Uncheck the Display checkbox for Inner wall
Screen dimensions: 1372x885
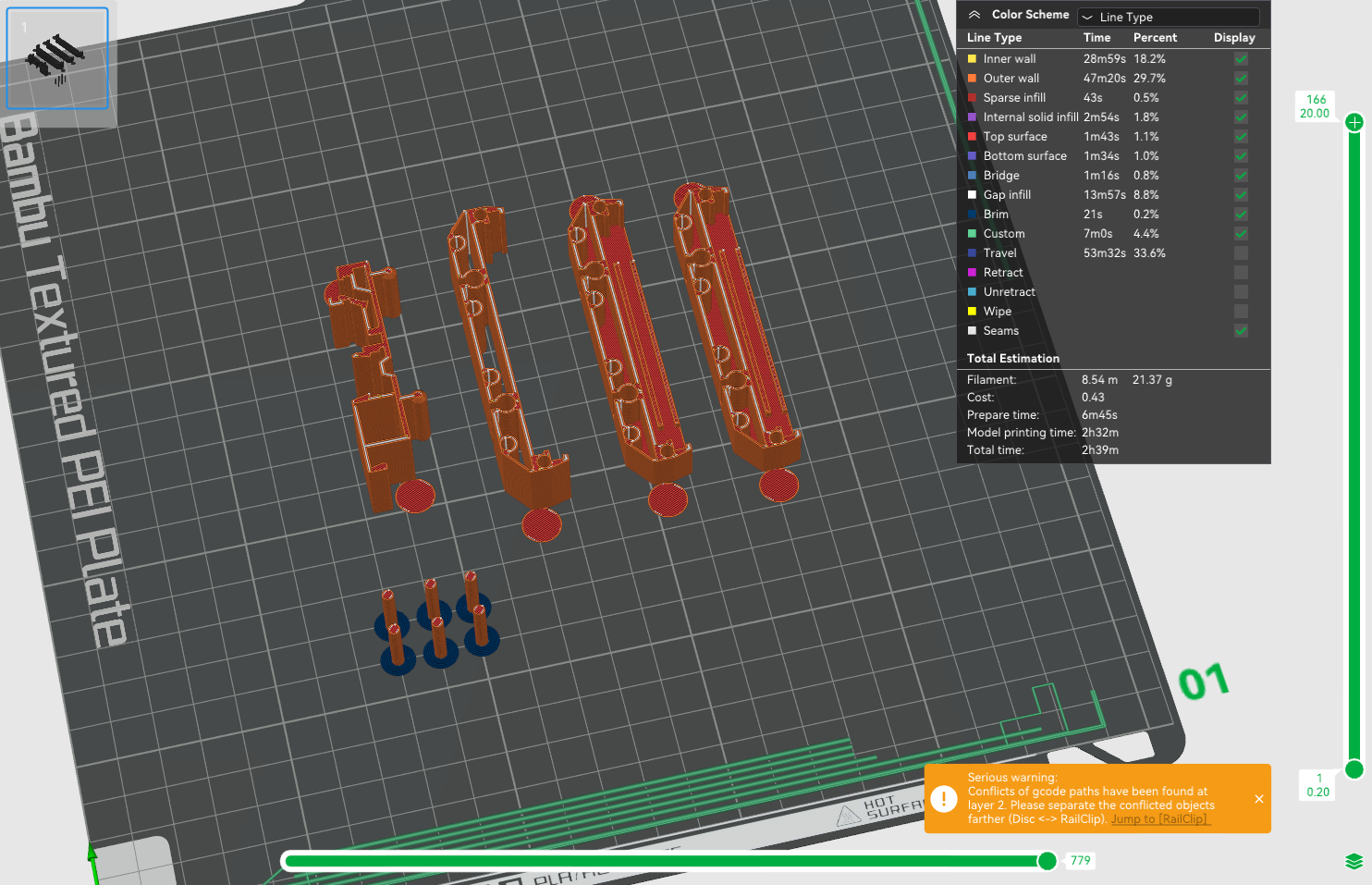click(1241, 58)
